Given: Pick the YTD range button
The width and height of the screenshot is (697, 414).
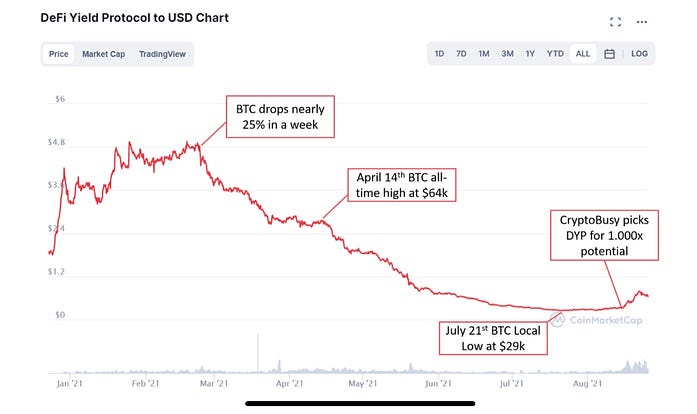Looking at the screenshot, I should pyautogui.click(x=555, y=54).
